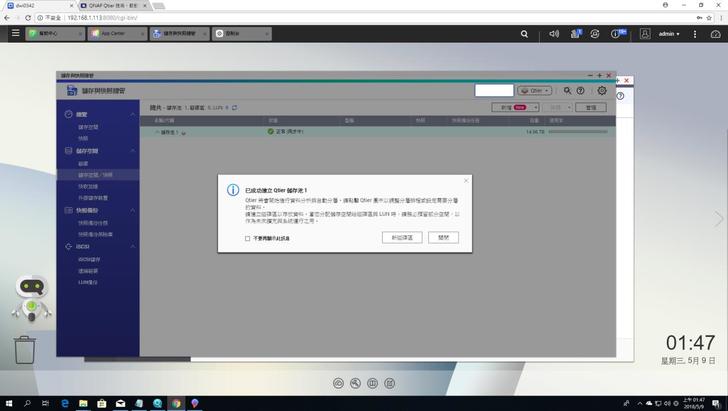Switch to storage and snapshots QTS tab
The height and width of the screenshot is (411, 728).
179,33
